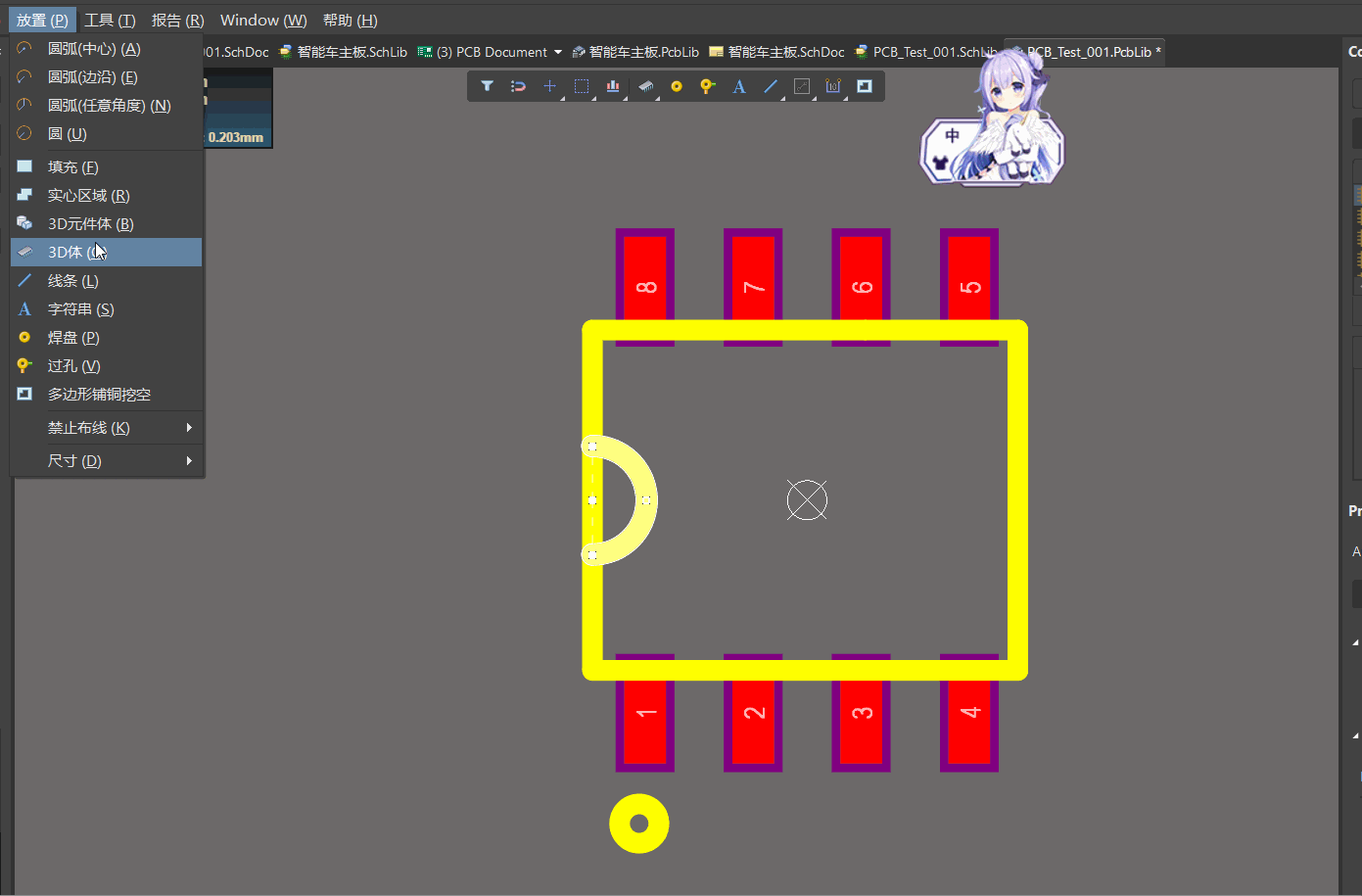The height and width of the screenshot is (896, 1362).
Task: Select the dashed rectangle selection tool
Action: [x=582, y=86]
